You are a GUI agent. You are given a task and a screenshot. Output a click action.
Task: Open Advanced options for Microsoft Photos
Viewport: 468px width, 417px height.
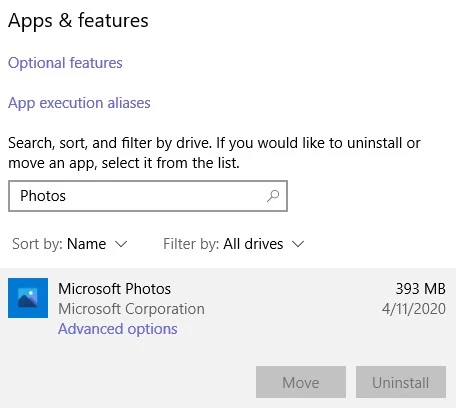(x=118, y=329)
